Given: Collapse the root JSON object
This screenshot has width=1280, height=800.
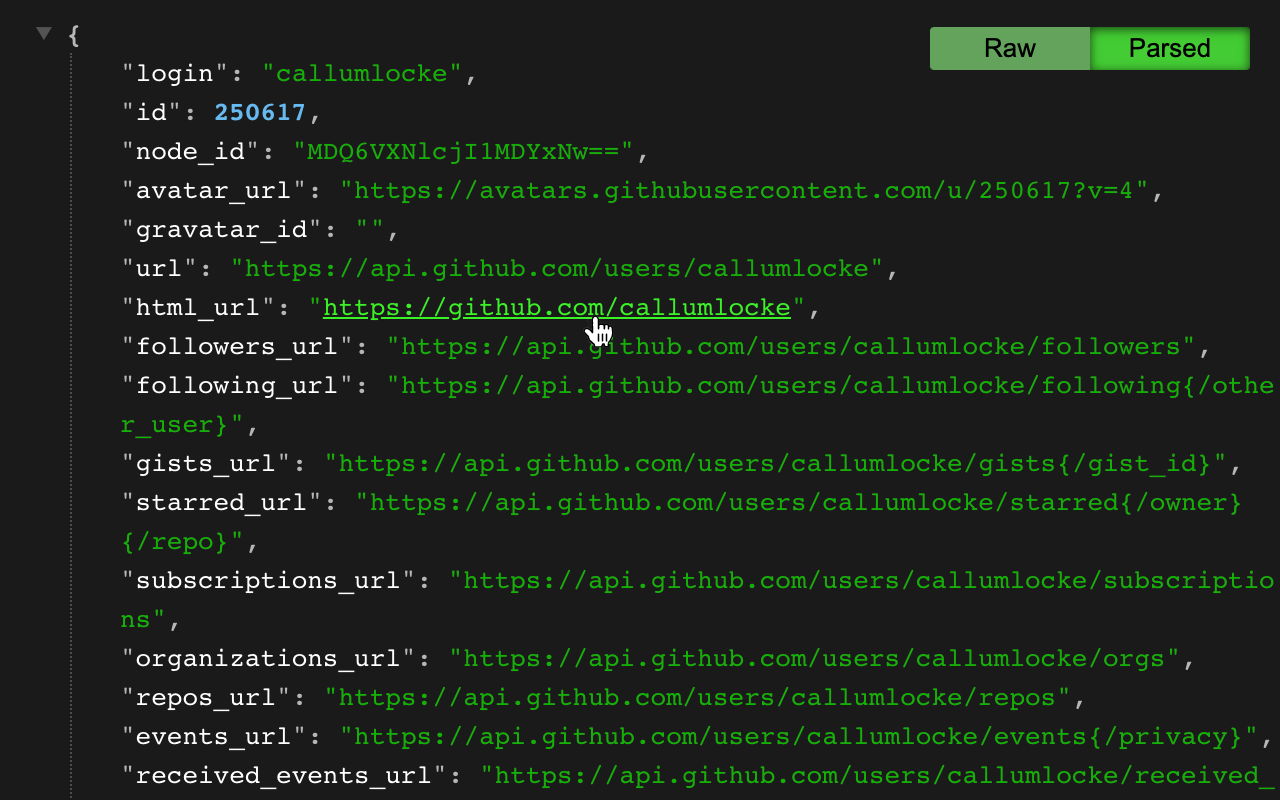Looking at the screenshot, I should (42, 33).
